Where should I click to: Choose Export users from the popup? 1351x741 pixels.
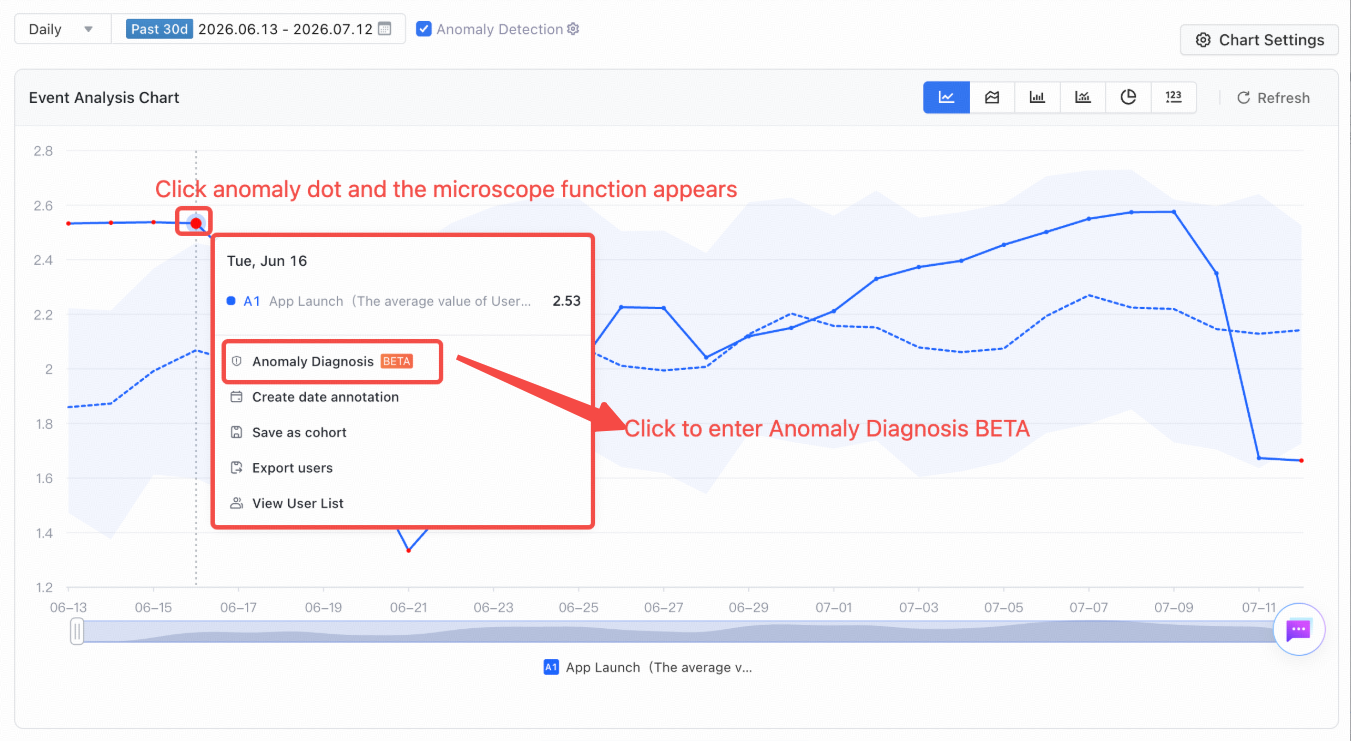coord(281,468)
